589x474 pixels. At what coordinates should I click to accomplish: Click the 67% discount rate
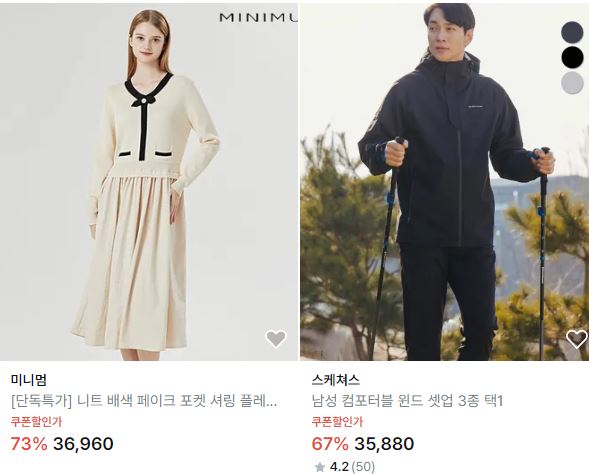click(x=330, y=444)
